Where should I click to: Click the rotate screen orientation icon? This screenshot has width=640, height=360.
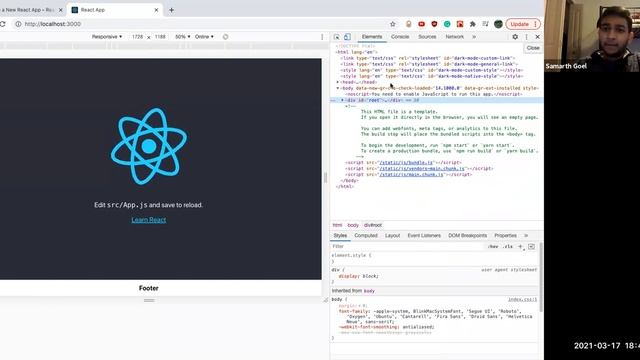[x=225, y=37]
